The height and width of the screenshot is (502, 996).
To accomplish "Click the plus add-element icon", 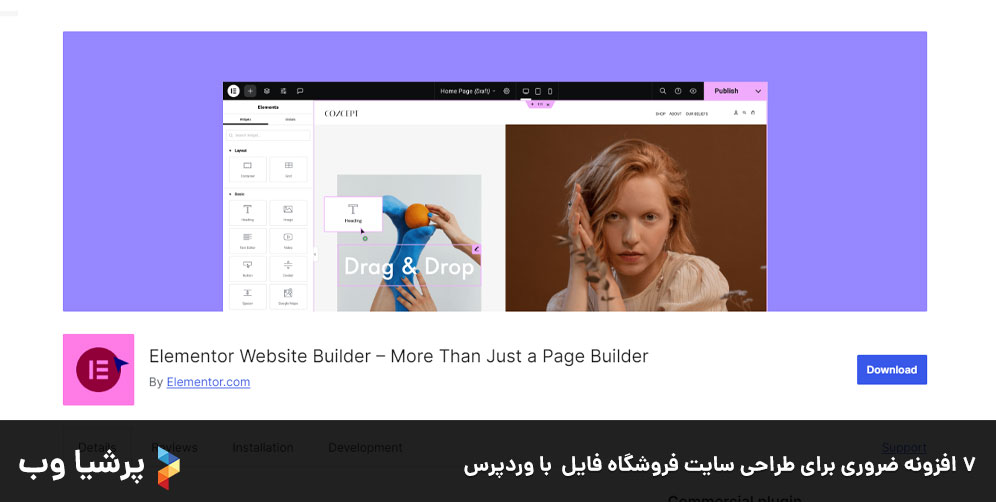I will point(250,91).
